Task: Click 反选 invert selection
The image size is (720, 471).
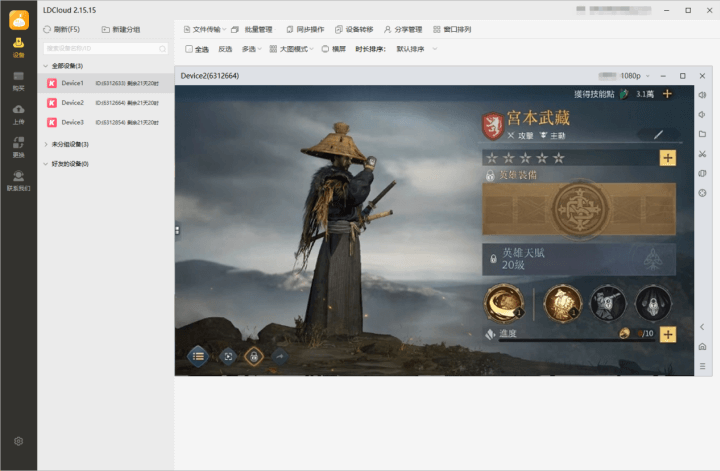Action: (x=225, y=49)
